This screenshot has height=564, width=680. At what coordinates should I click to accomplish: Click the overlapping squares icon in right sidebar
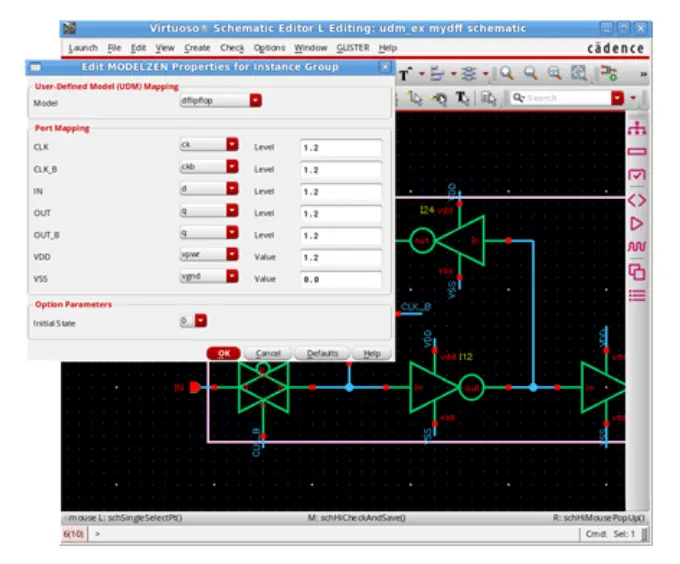pos(637,272)
